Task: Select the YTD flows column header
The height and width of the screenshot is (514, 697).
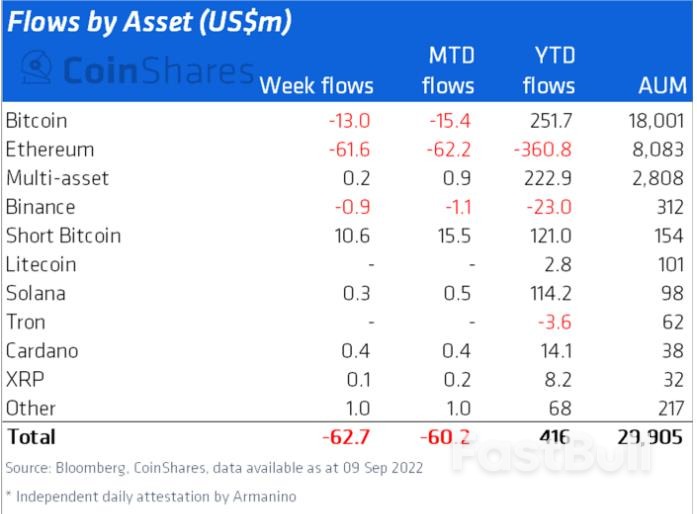Action: [548, 71]
